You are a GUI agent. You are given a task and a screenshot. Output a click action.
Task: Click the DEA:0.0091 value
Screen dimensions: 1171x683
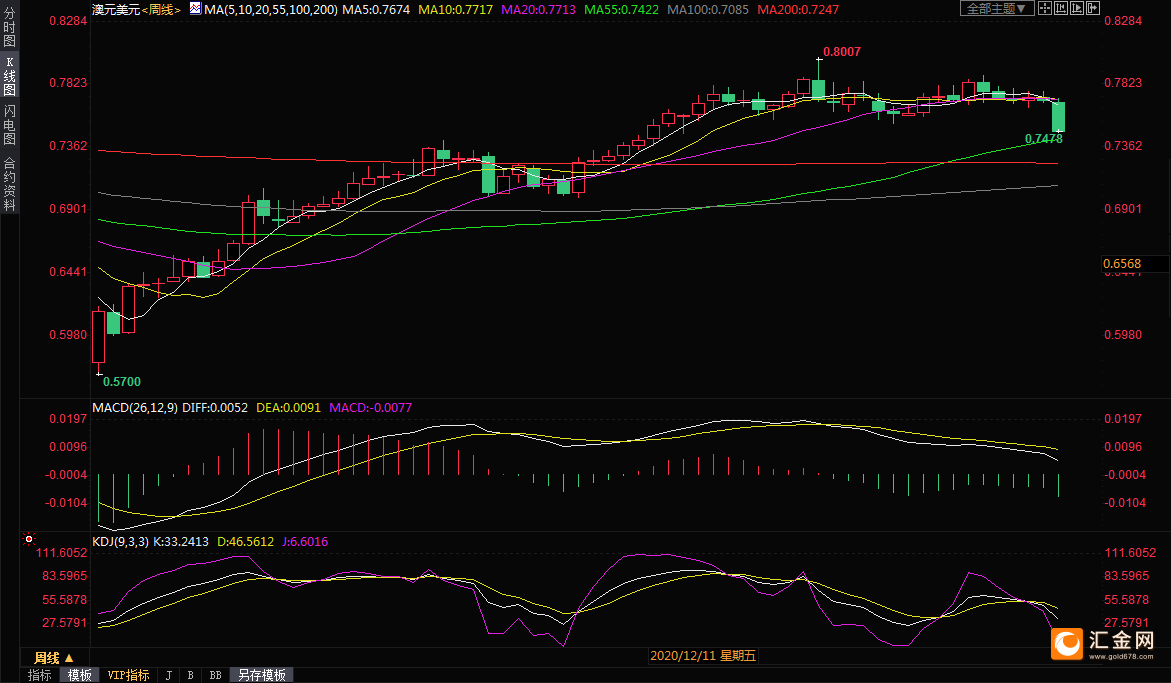click(288, 408)
